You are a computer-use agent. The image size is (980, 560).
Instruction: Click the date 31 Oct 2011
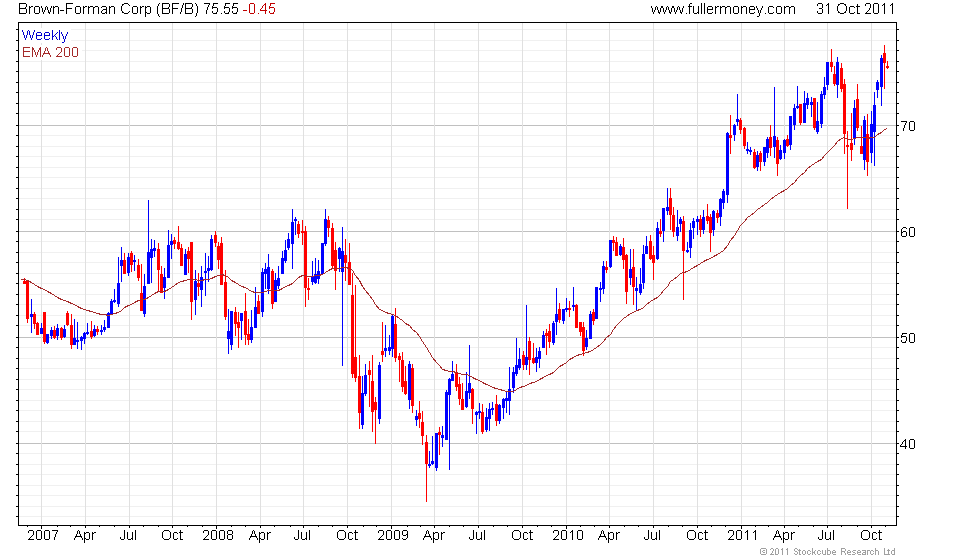(855, 9)
